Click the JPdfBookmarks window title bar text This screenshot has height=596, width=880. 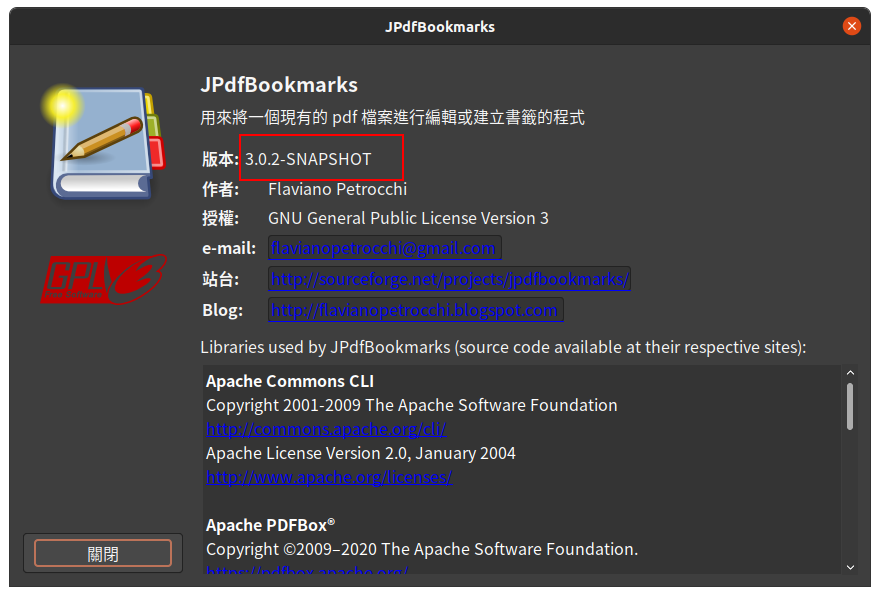(440, 26)
